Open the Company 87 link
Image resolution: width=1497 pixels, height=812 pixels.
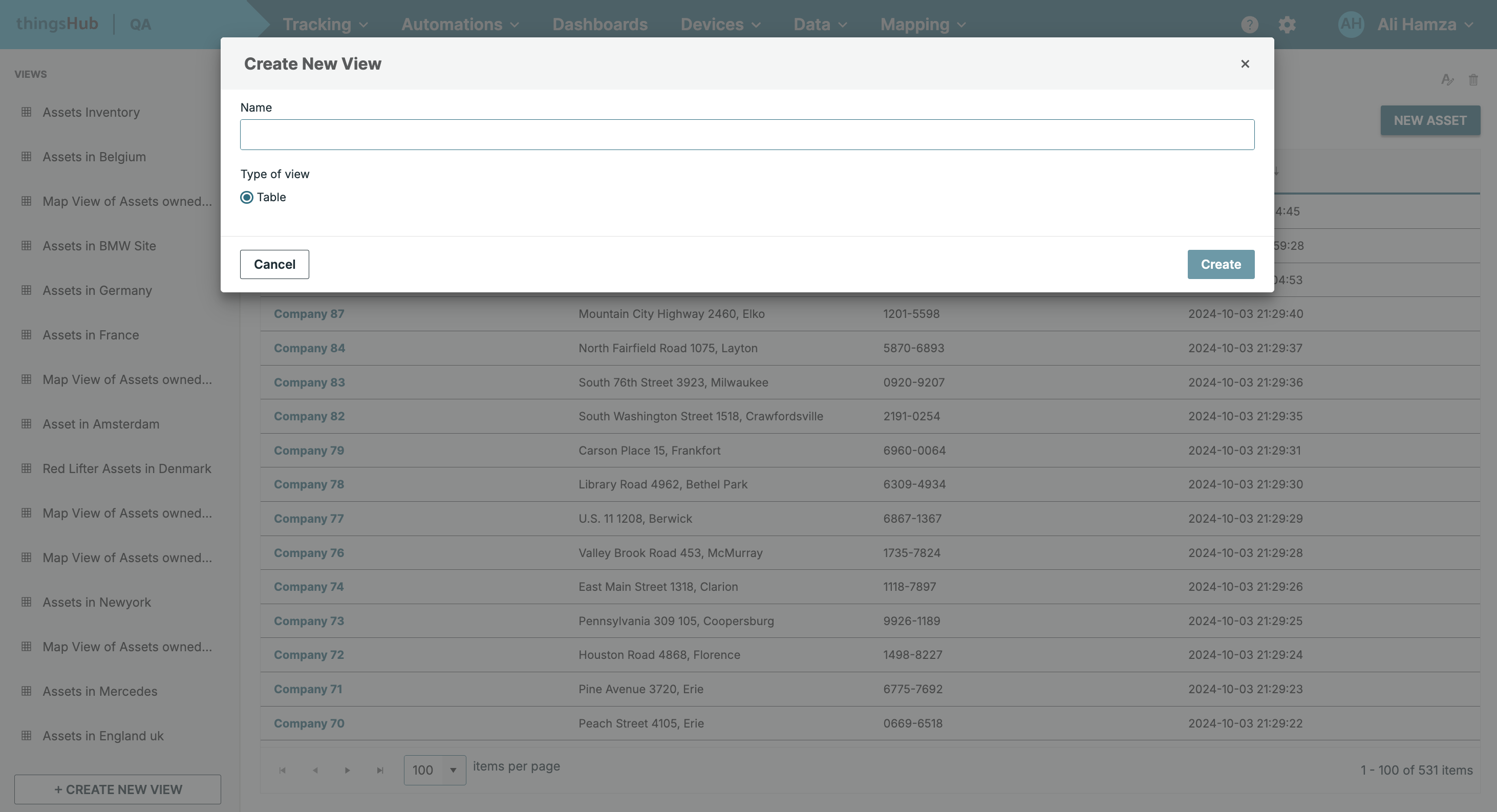coord(309,314)
